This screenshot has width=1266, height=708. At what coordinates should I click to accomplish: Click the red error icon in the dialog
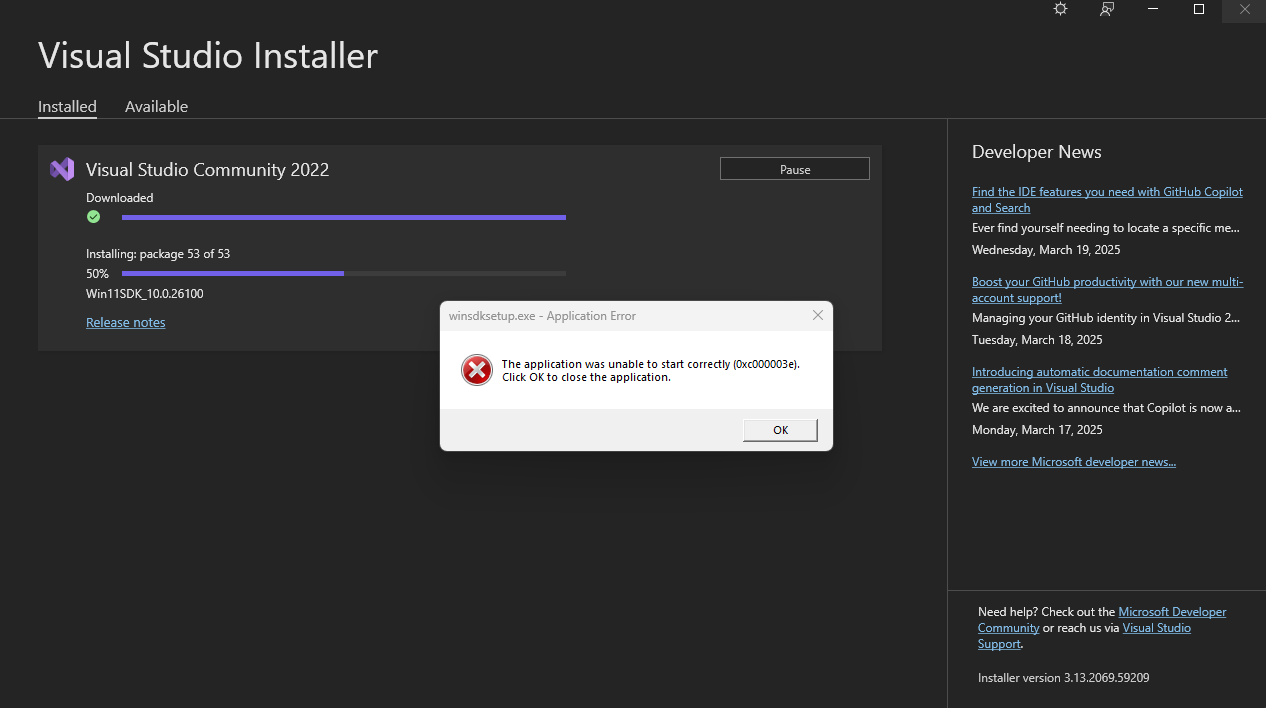[477, 370]
